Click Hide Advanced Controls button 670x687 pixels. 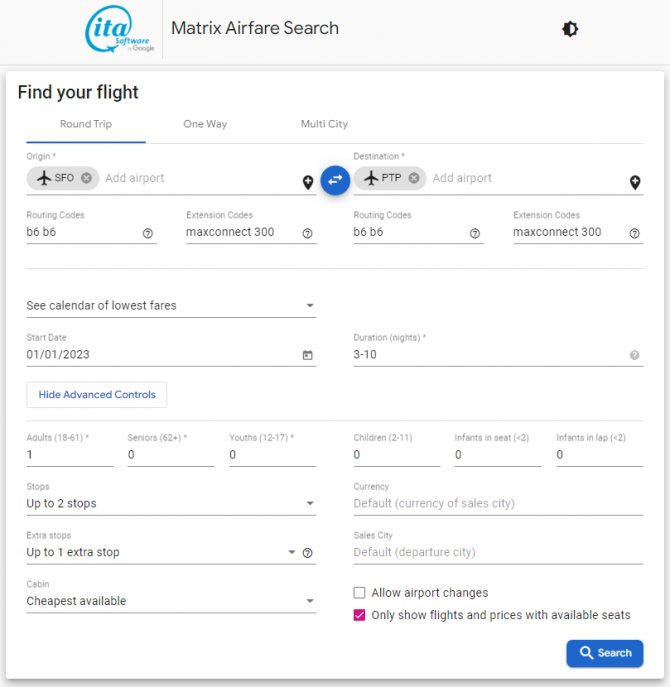[x=97, y=395]
